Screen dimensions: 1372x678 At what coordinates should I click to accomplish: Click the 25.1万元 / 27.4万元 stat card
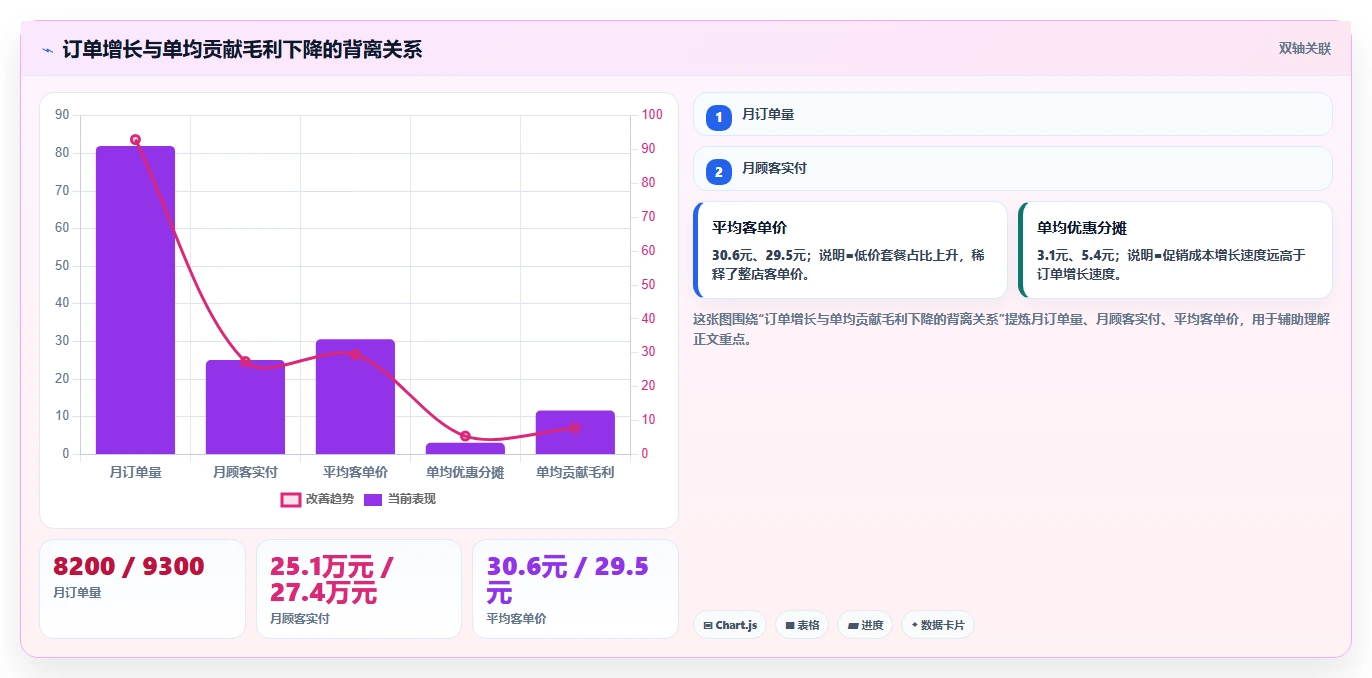(359, 589)
